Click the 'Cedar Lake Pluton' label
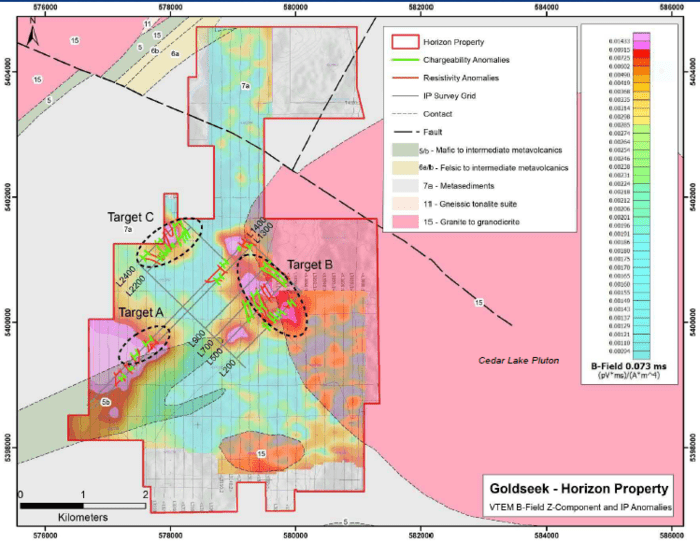700x543 pixels. 519,360
